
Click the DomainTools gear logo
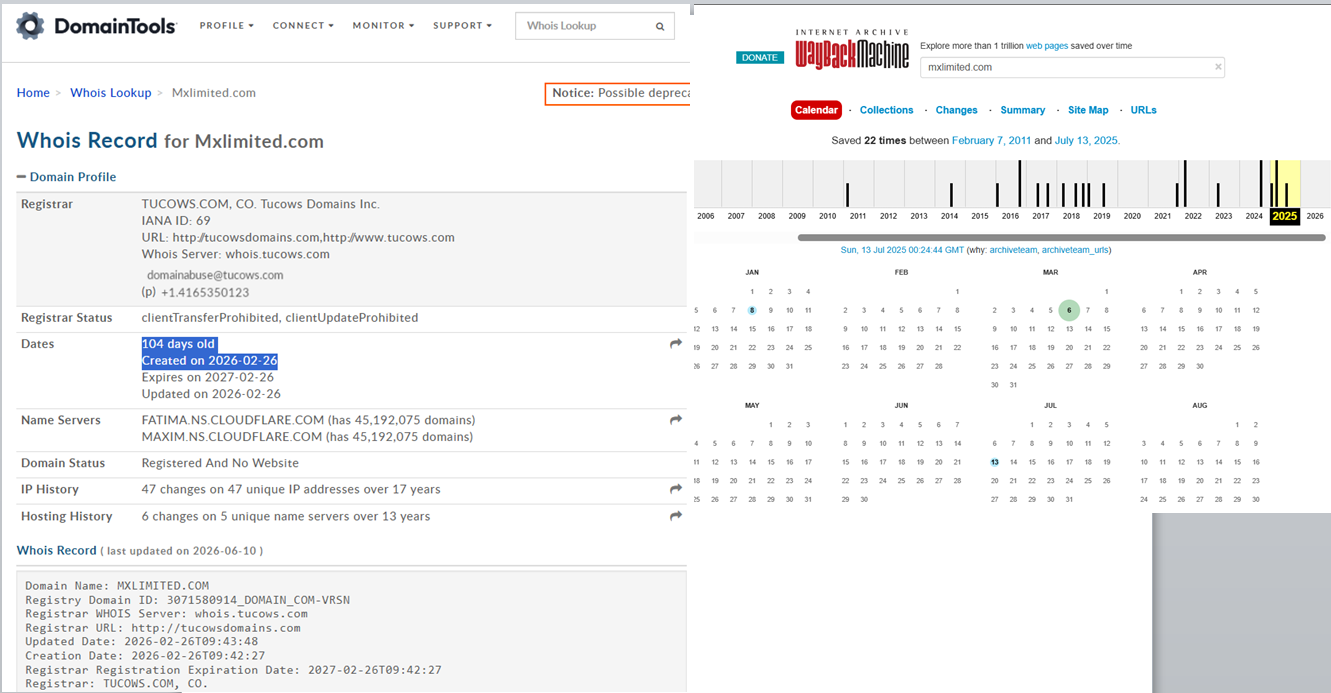click(x=30, y=26)
